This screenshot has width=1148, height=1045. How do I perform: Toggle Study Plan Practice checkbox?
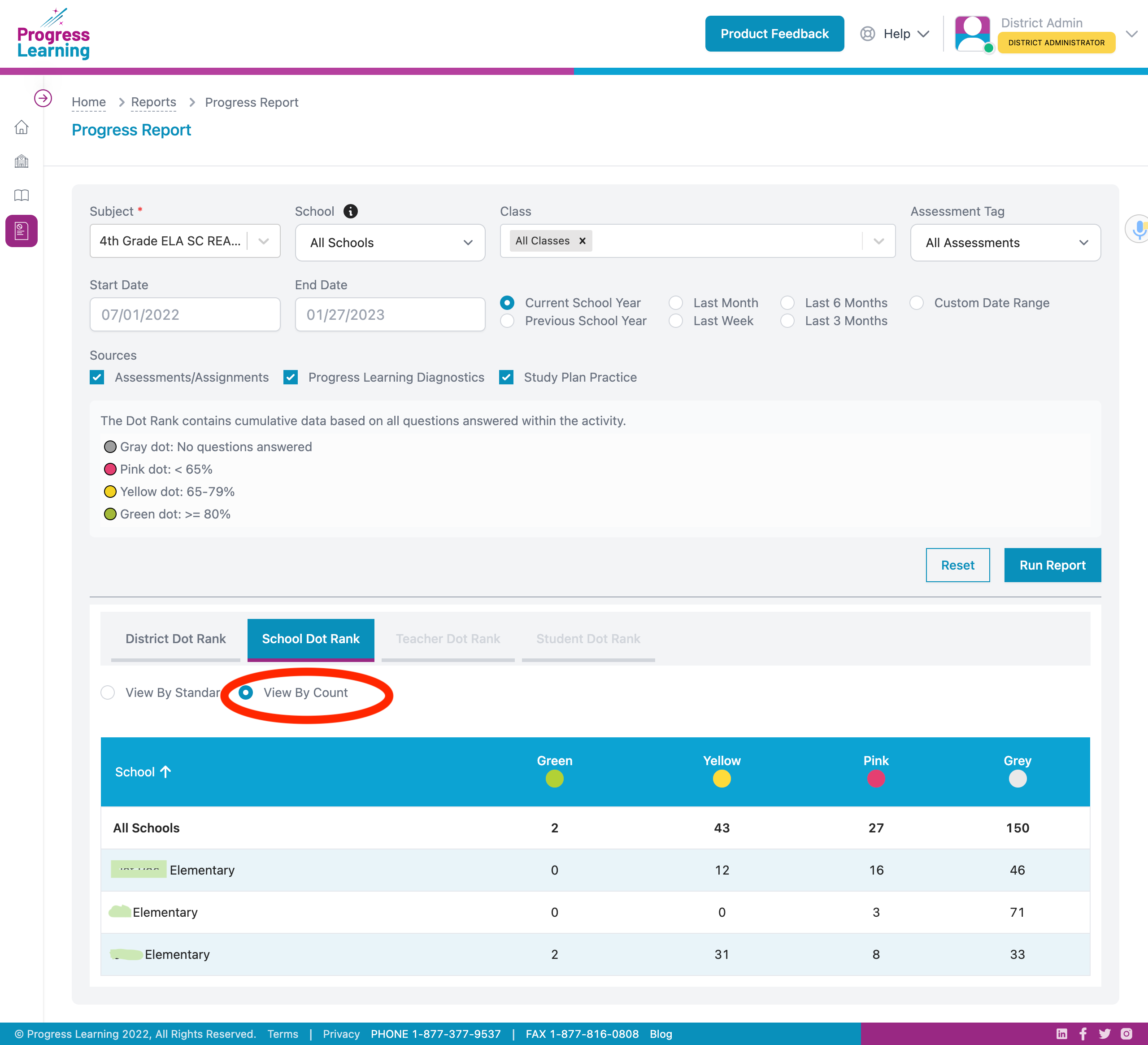(x=506, y=377)
